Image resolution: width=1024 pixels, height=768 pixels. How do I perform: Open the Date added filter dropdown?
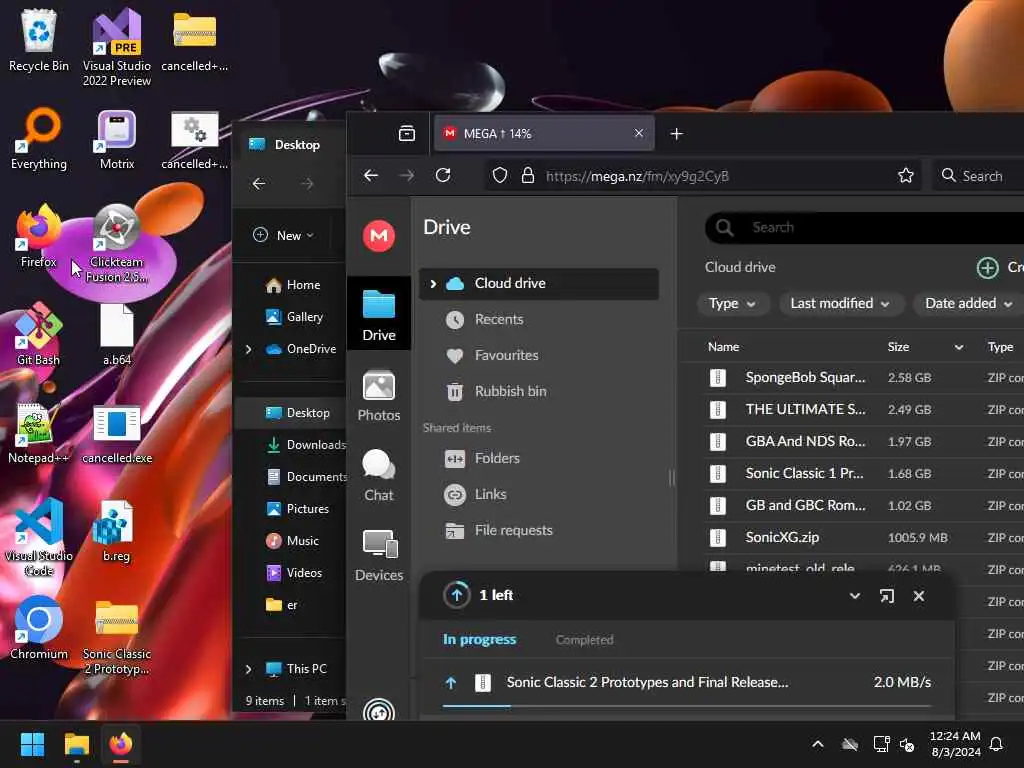tap(969, 304)
